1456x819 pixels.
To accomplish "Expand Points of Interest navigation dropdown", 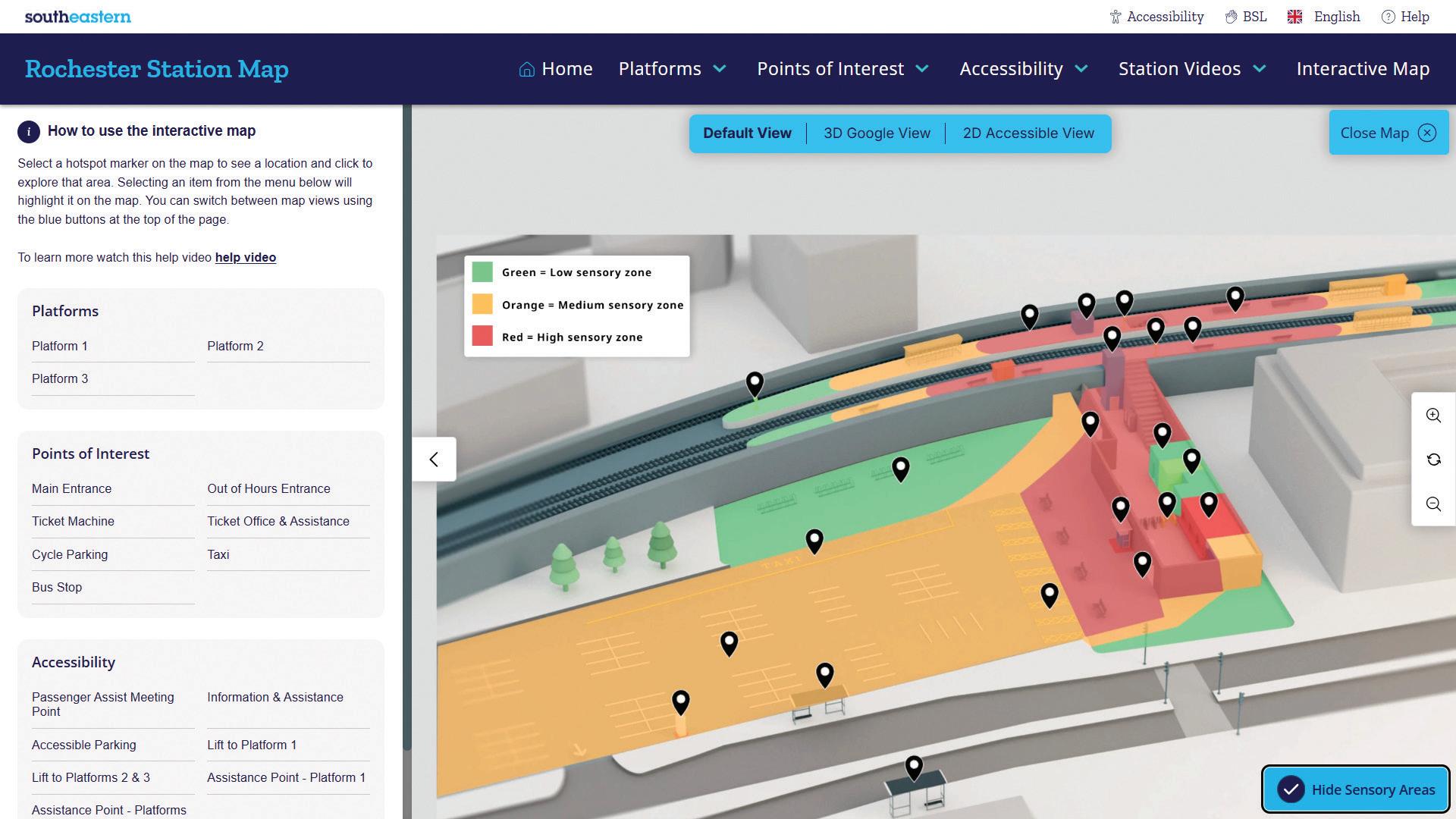I will tap(843, 69).
